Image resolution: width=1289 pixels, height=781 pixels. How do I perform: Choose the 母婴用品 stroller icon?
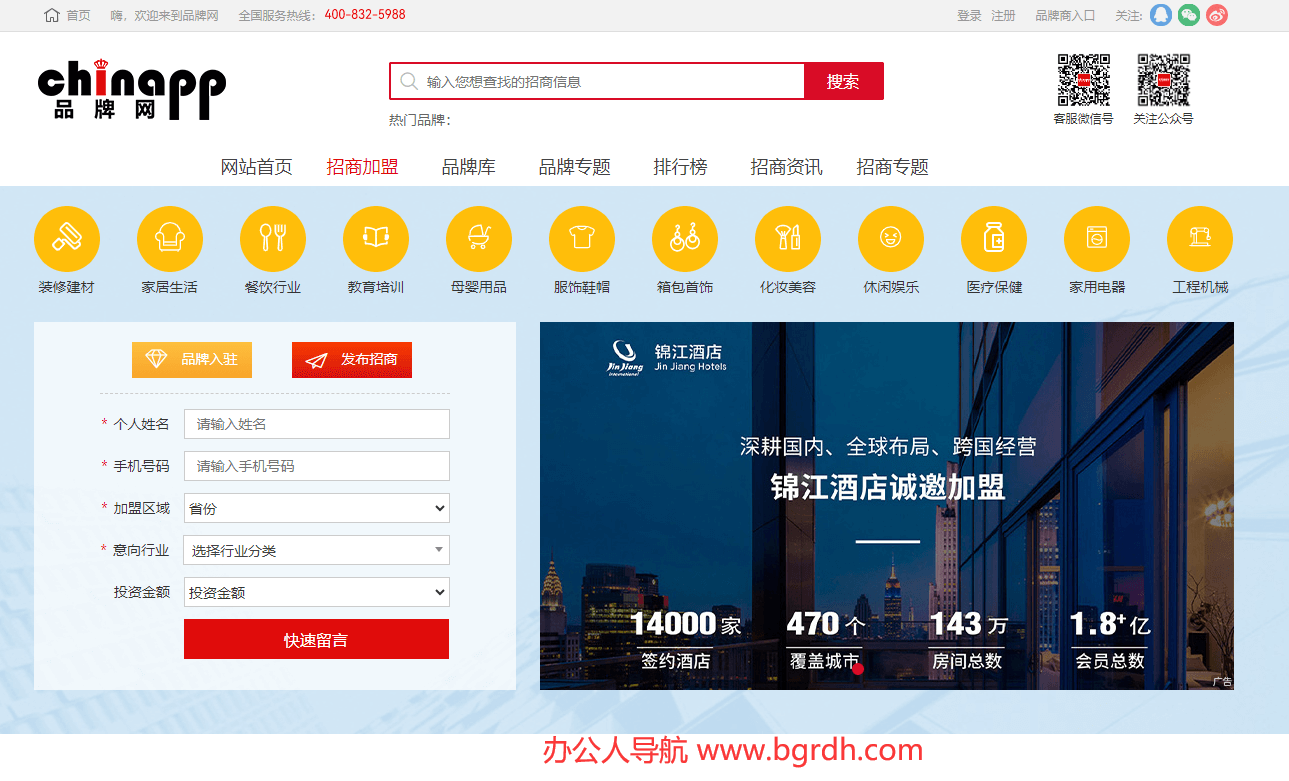479,239
